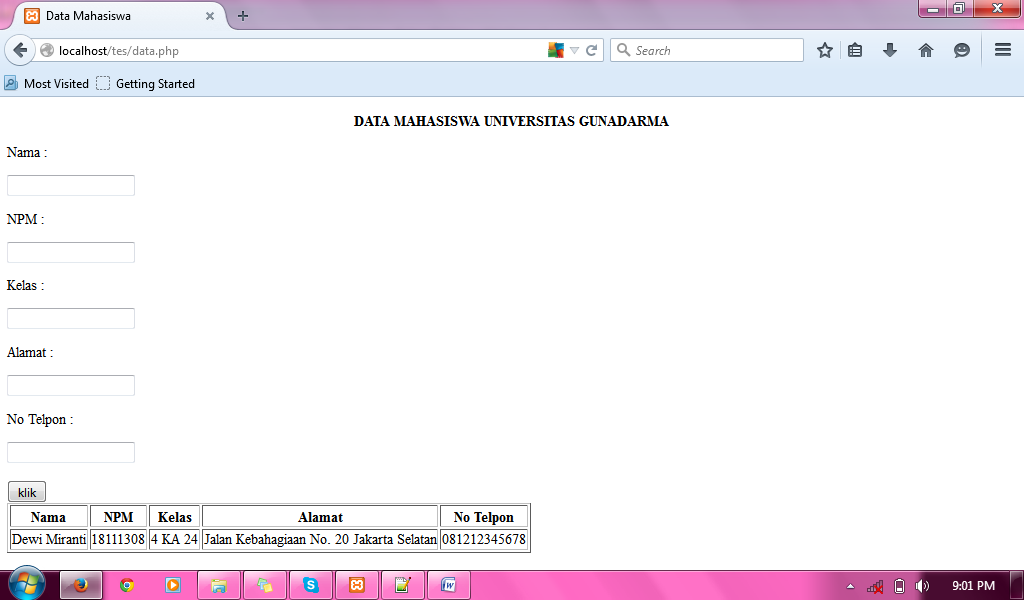Click the globe site identity icon
Viewport: 1024px width, 600px height.
(47, 50)
